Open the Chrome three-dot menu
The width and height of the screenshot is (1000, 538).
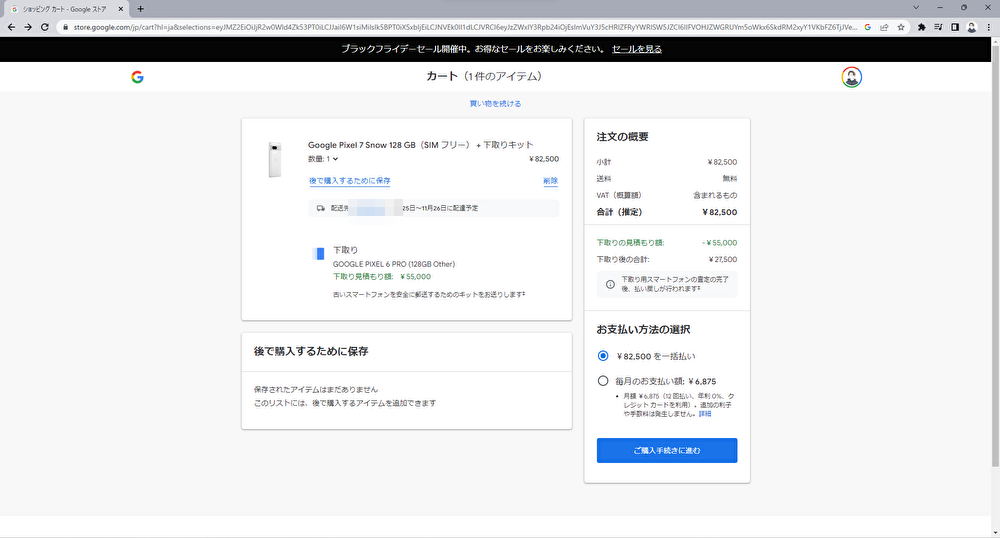point(987,27)
